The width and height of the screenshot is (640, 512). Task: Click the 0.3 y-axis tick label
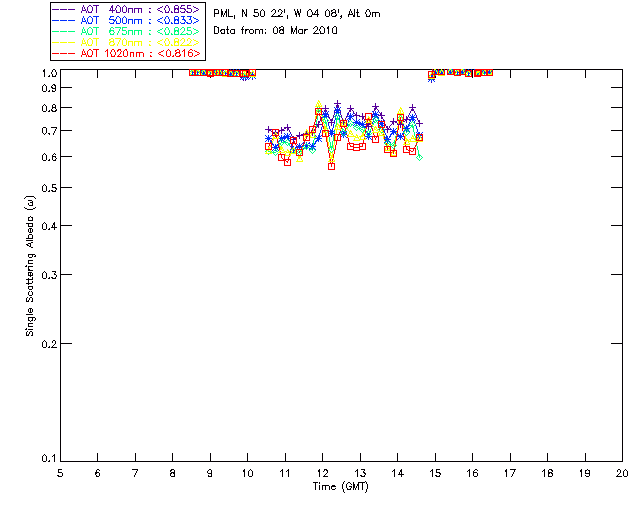pyautogui.click(x=49, y=275)
